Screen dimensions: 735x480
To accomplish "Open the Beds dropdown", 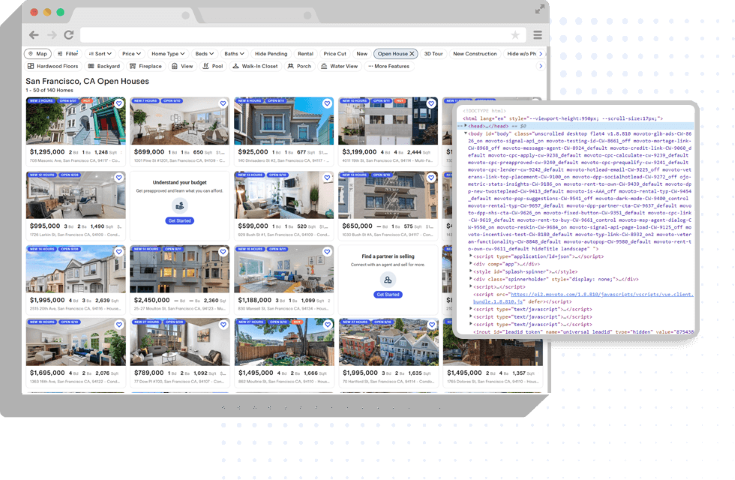I will (x=205, y=54).
